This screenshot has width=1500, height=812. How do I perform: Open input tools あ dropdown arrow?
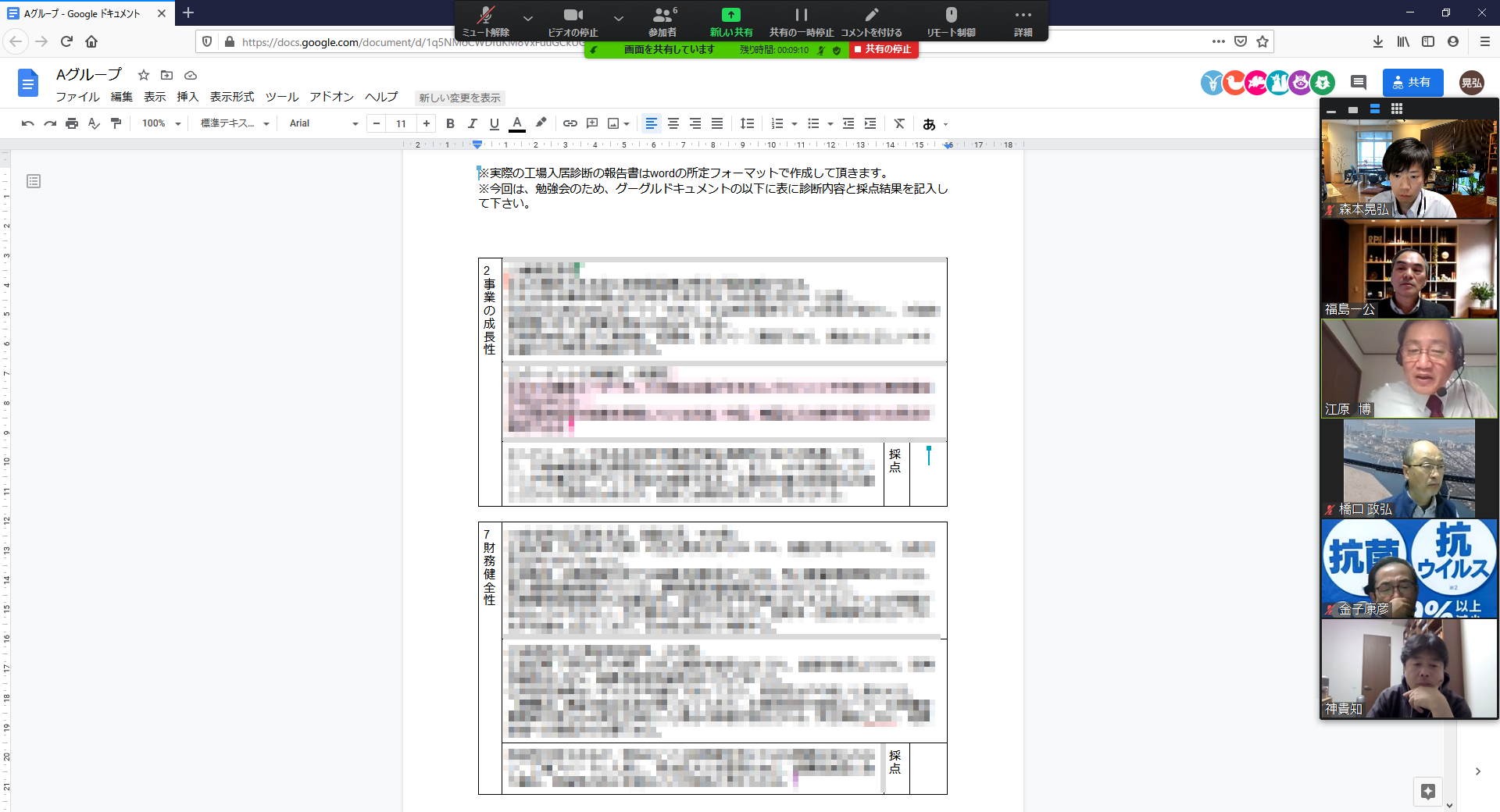[945, 124]
